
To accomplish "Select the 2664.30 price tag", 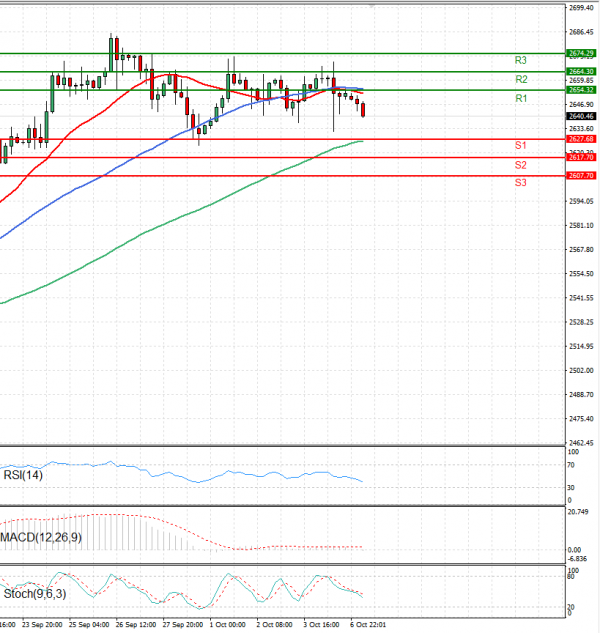I will [581, 71].
